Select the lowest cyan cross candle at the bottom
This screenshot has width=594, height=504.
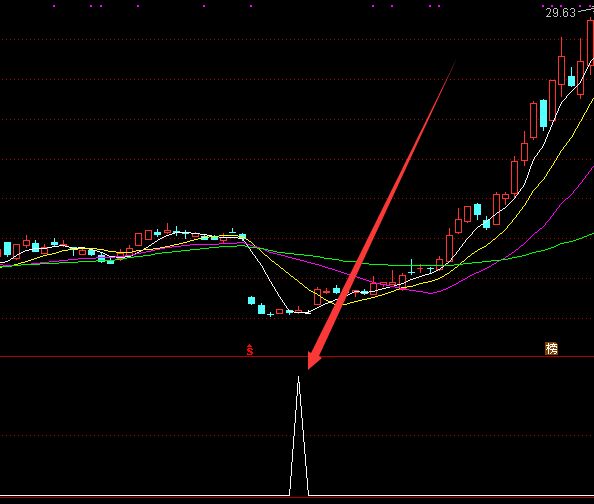pyautogui.click(x=270, y=314)
